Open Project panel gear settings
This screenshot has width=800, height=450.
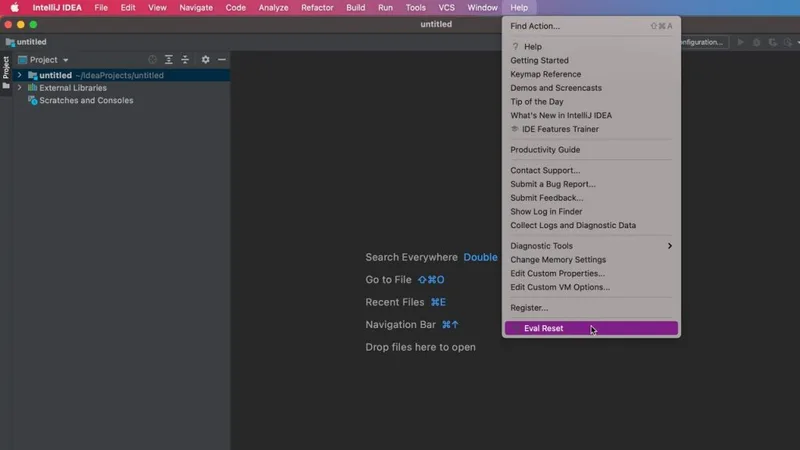point(206,60)
